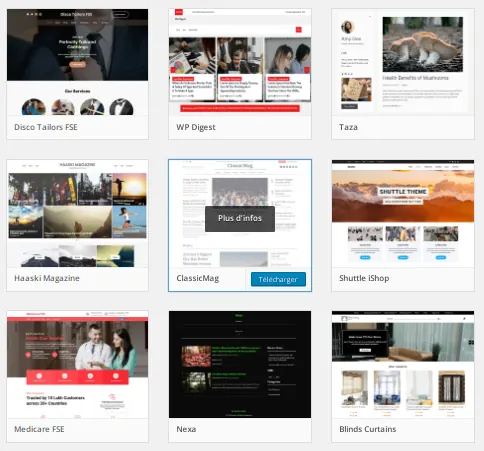Click the red search icon in WP Digest preview
484x451 pixels.
pos(299,30)
